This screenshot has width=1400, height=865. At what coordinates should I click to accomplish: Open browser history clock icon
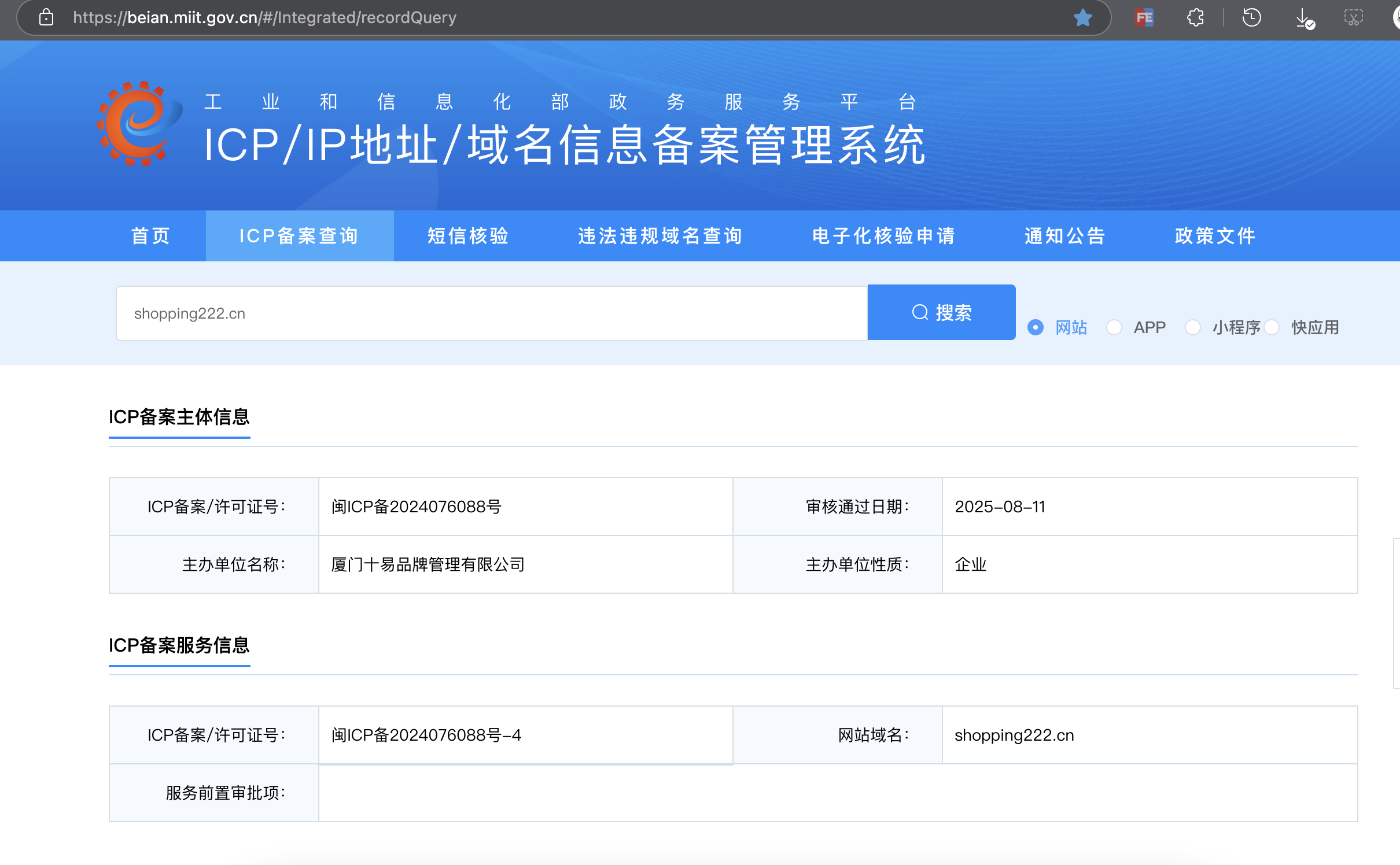click(x=1251, y=18)
